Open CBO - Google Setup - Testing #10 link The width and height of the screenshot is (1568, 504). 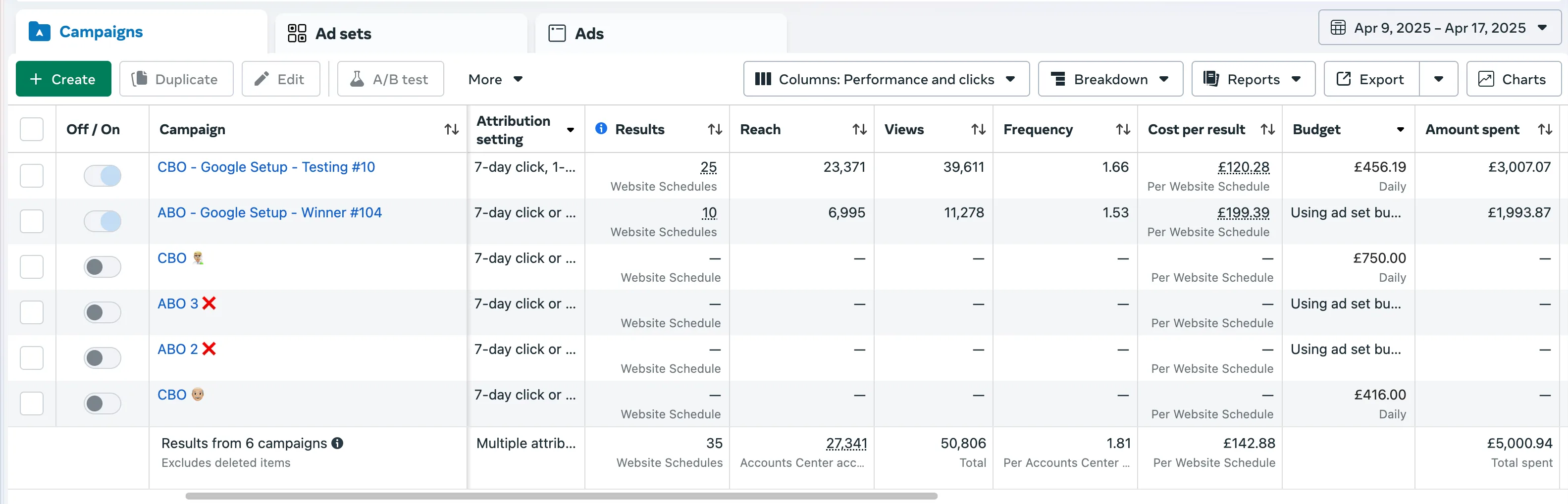click(266, 167)
